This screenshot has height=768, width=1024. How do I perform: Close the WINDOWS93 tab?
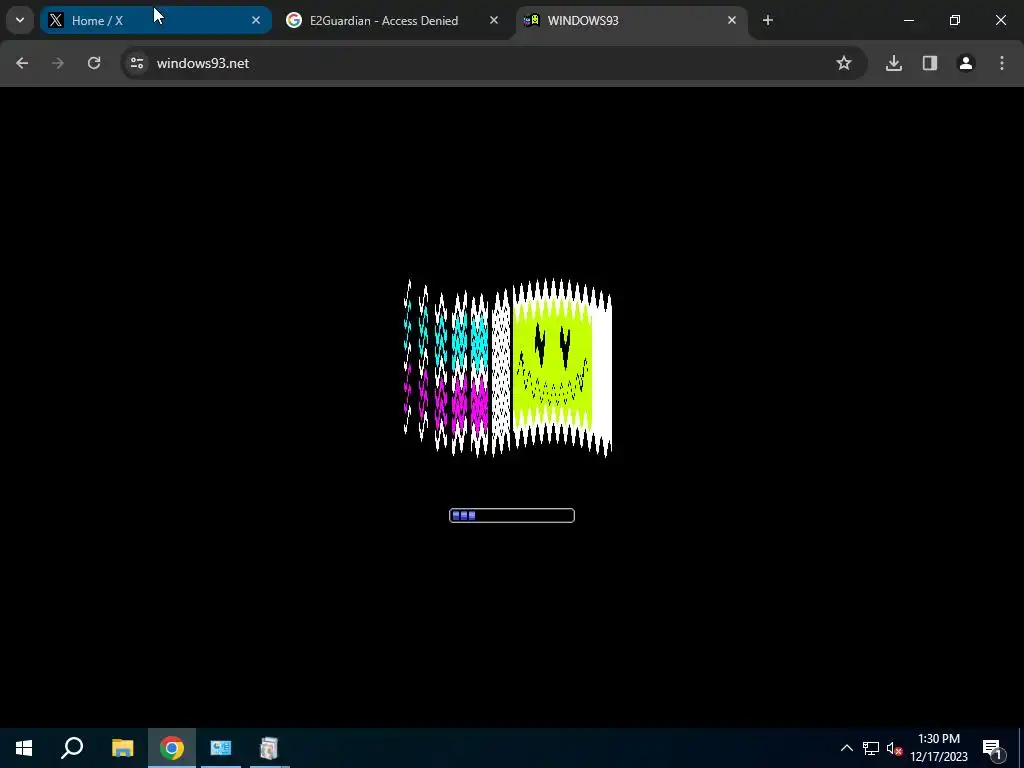click(731, 20)
